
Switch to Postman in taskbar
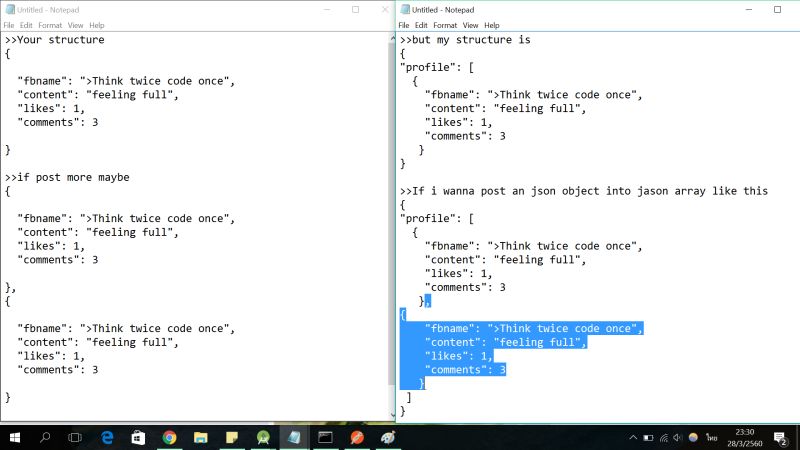357,437
